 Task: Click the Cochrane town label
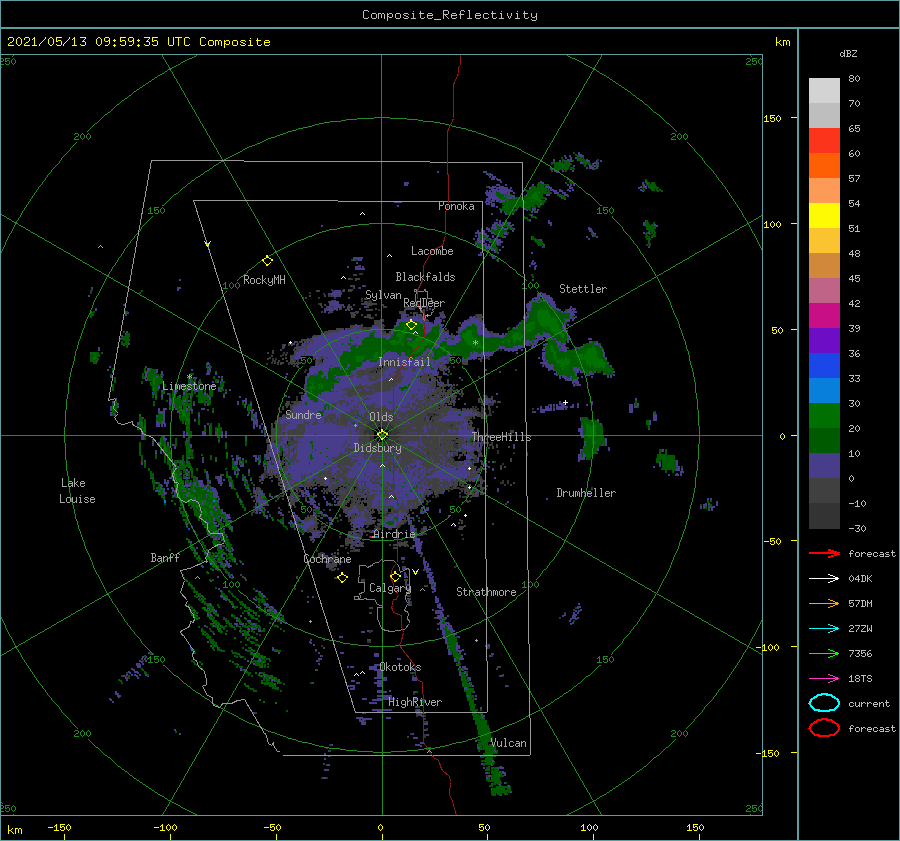(327, 559)
